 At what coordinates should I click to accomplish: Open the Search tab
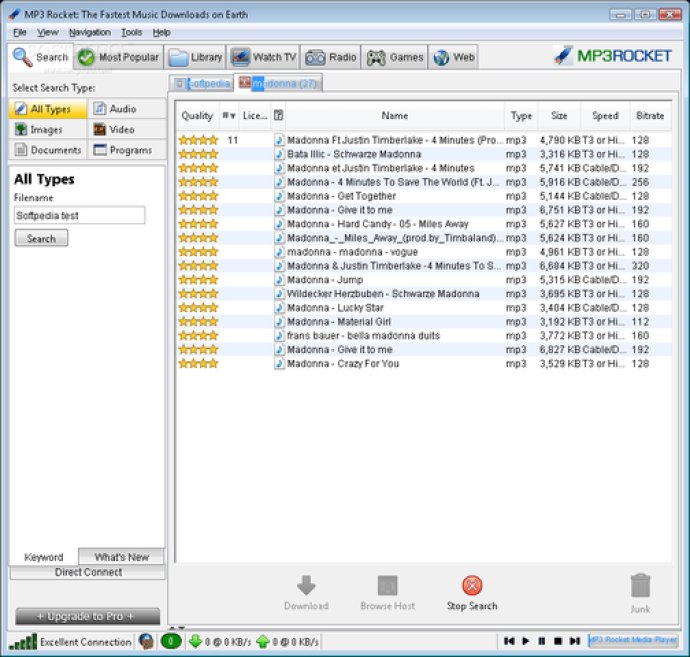(x=40, y=57)
